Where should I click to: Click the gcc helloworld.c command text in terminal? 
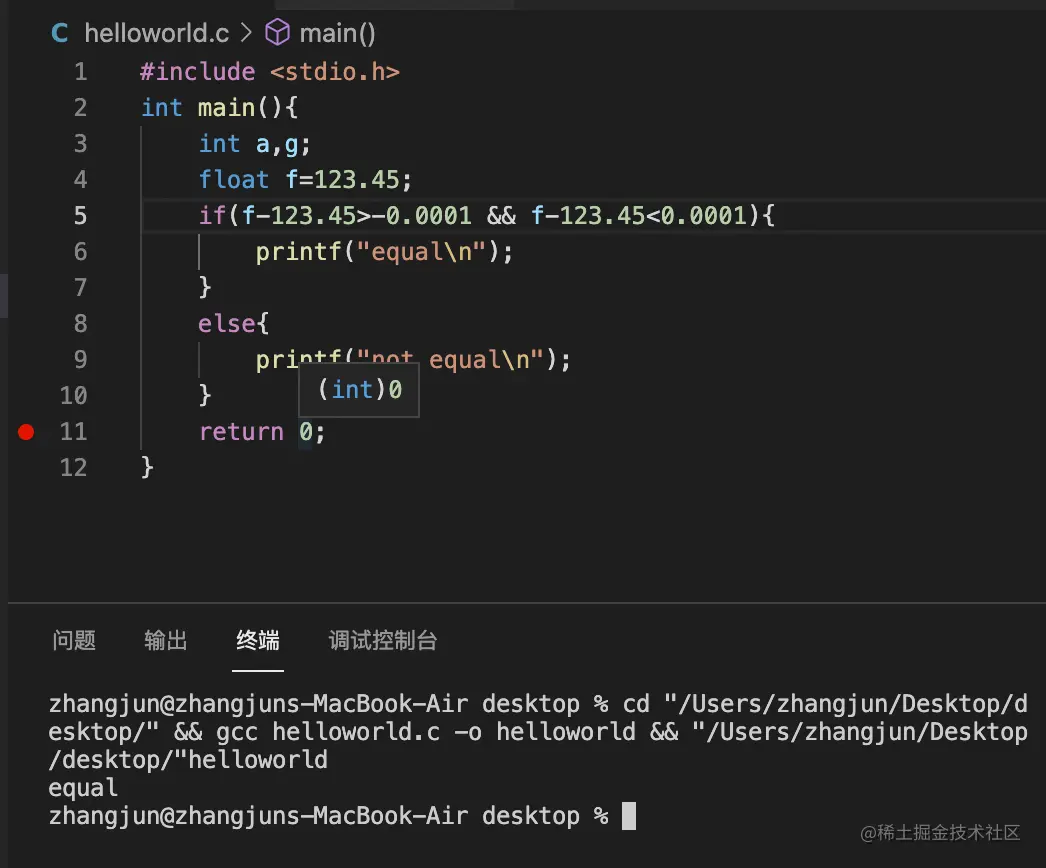(328, 732)
